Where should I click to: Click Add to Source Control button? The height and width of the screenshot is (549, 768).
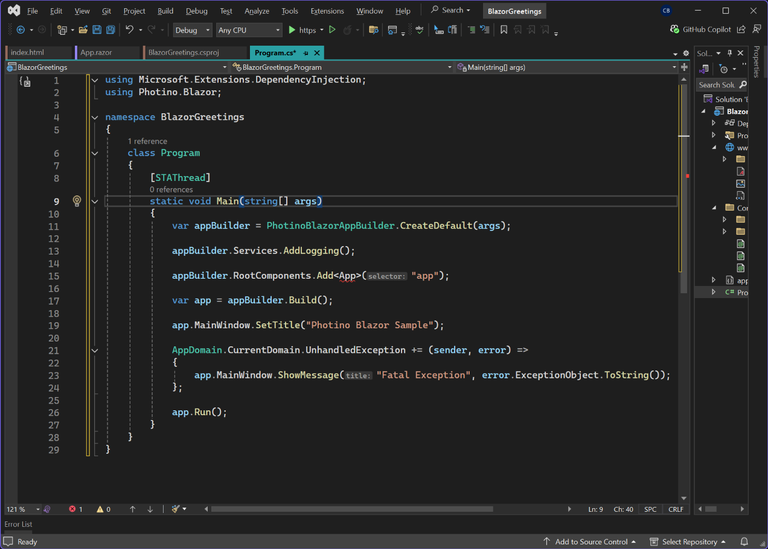590,541
